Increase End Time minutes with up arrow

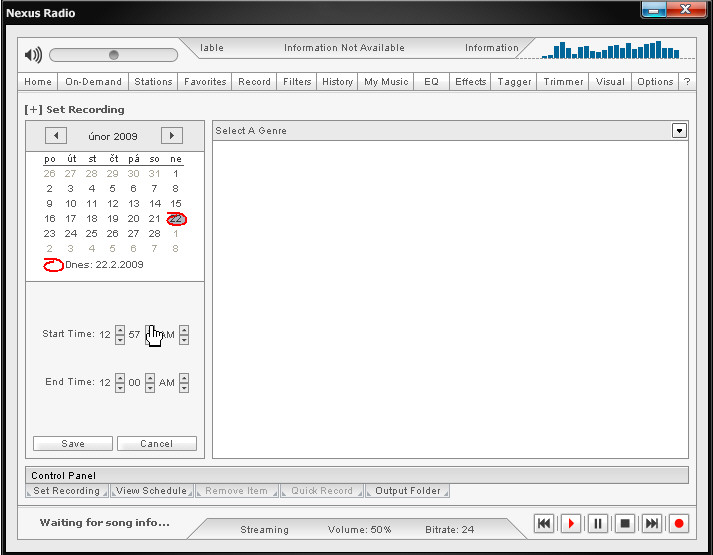click(x=150, y=378)
